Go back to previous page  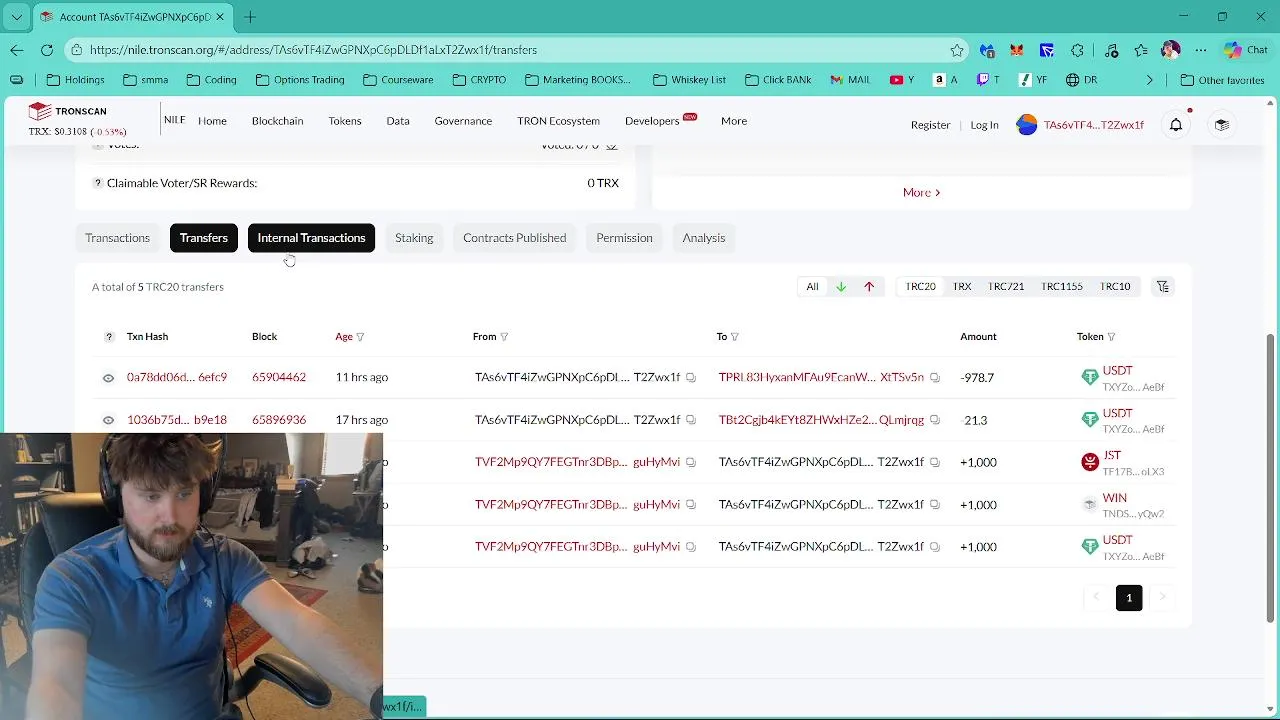click(17, 50)
